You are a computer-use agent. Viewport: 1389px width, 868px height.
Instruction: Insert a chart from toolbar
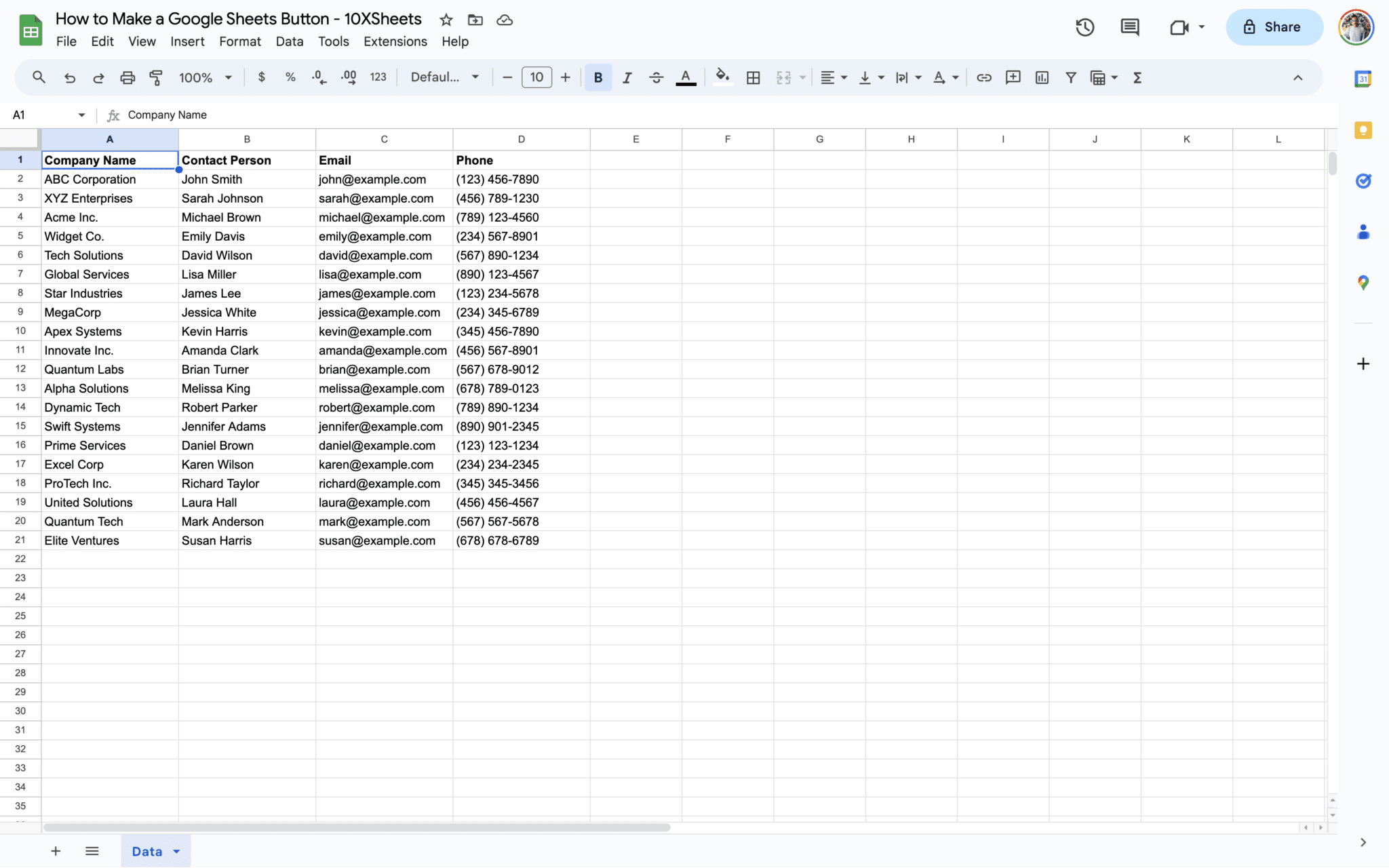tap(1042, 78)
